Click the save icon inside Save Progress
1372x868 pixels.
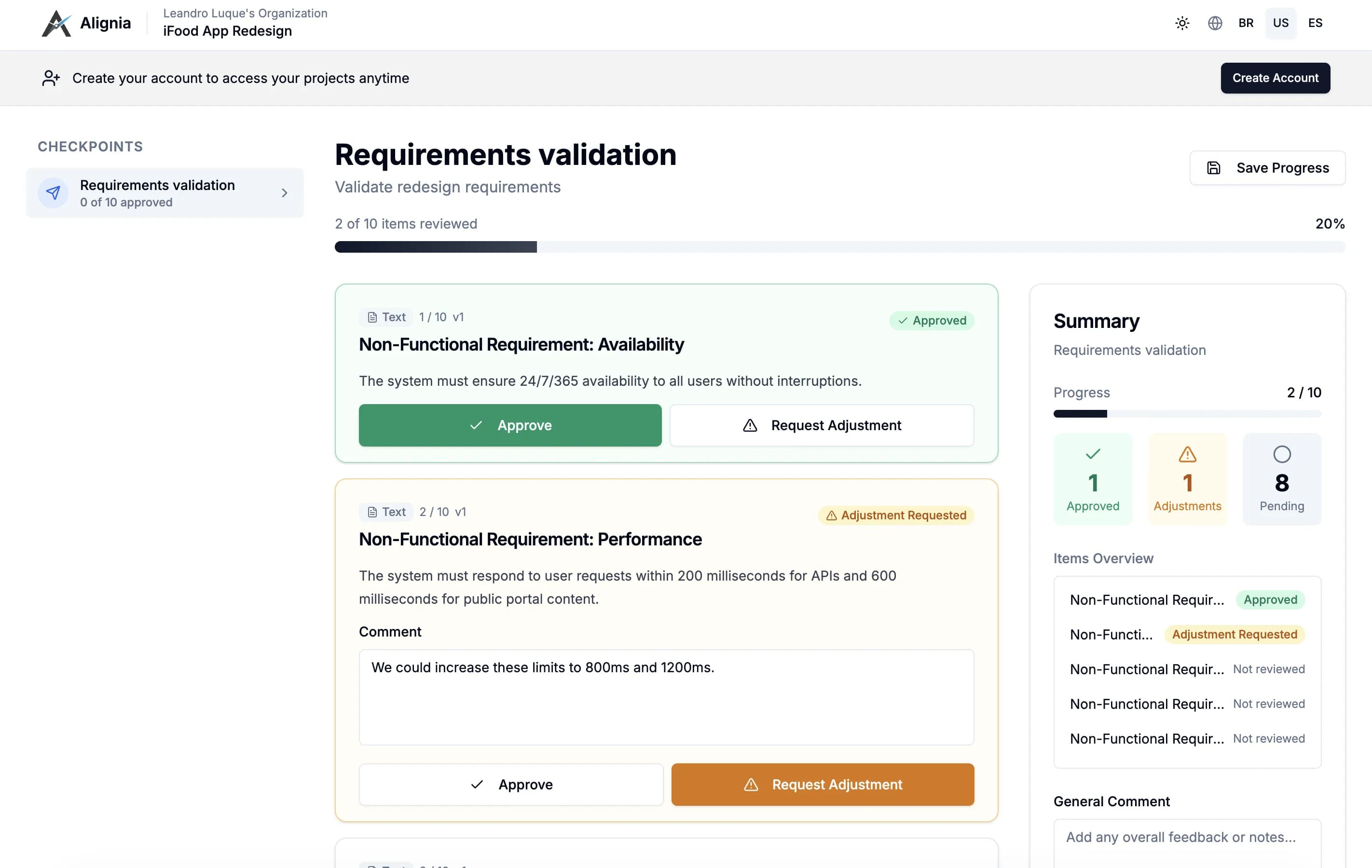tap(1214, 167)
